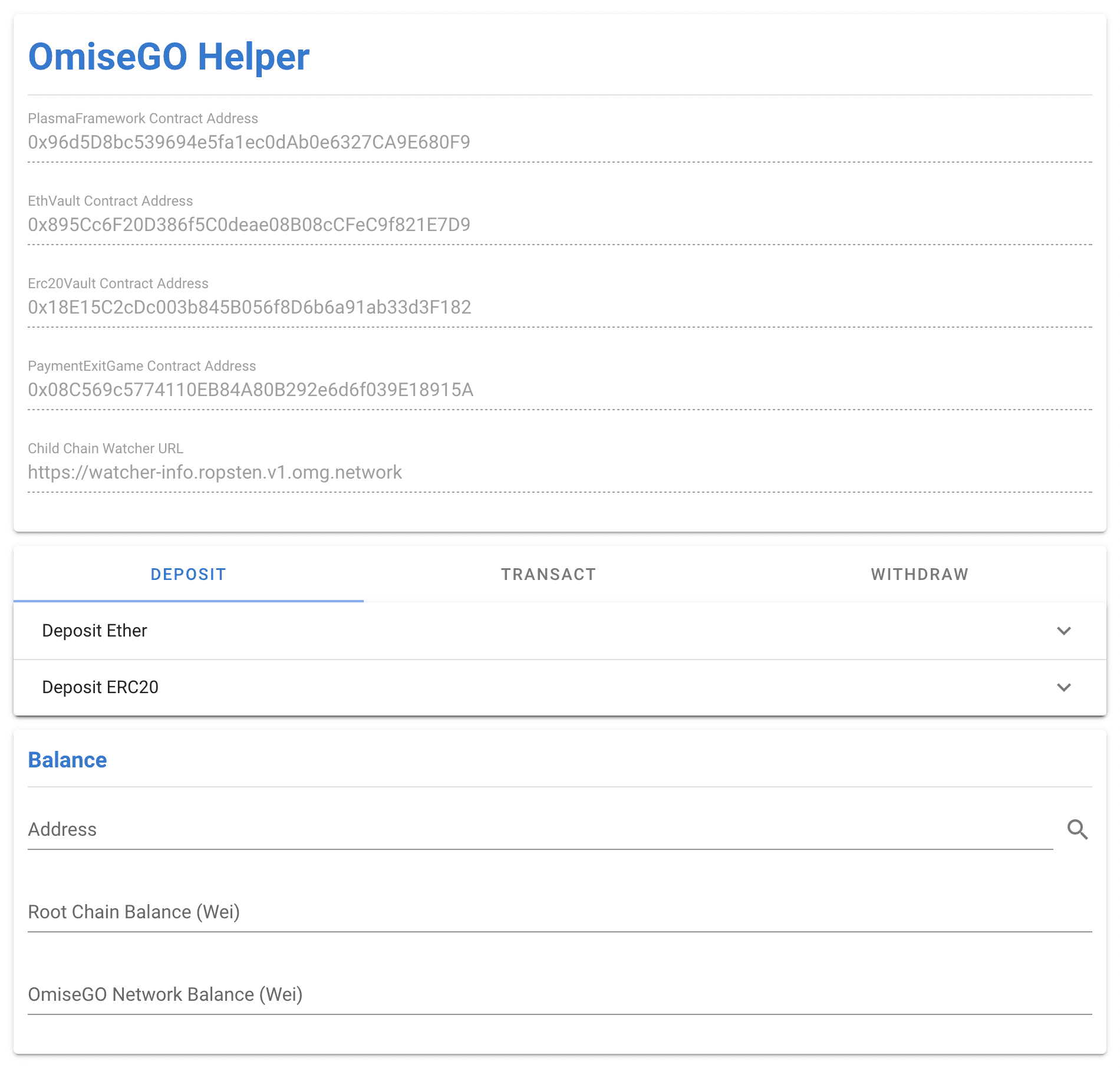
Task: Open the Transact tab
Action: 549,574
